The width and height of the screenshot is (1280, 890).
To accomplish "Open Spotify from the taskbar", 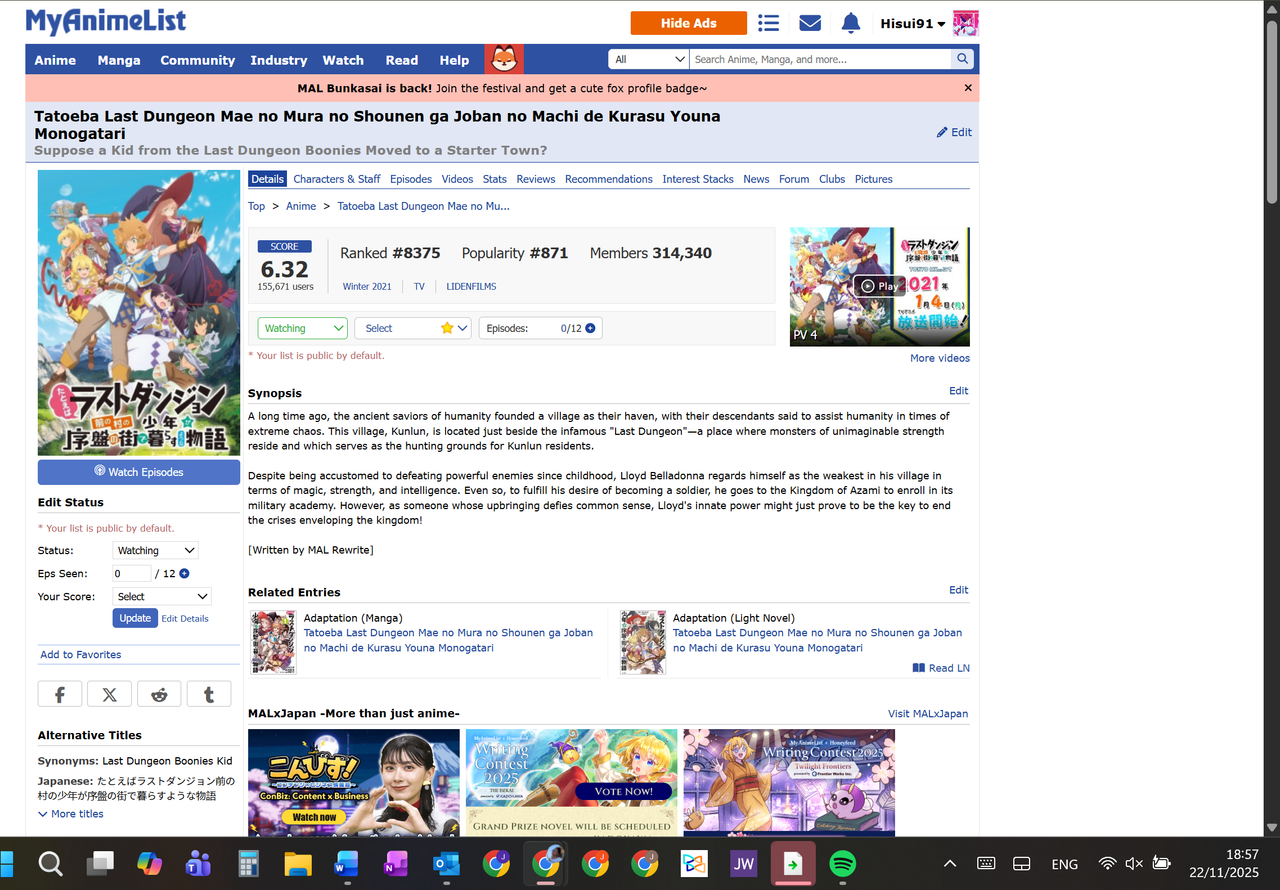I will click(x=843, y=863).
